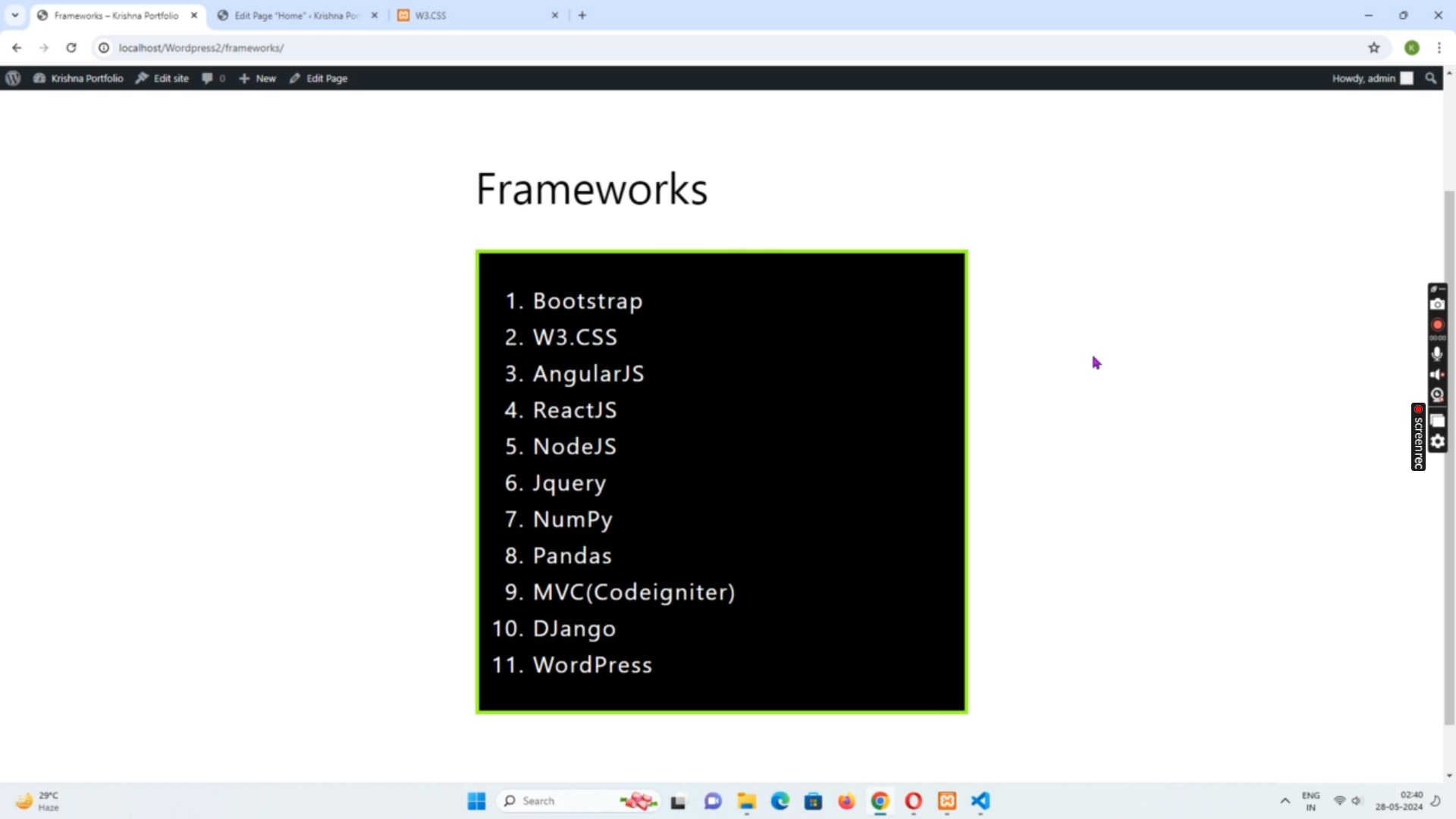This screenshot has width=1456, height=819.
Task: Click the Bootstrap list item
Action: point(588,301)
